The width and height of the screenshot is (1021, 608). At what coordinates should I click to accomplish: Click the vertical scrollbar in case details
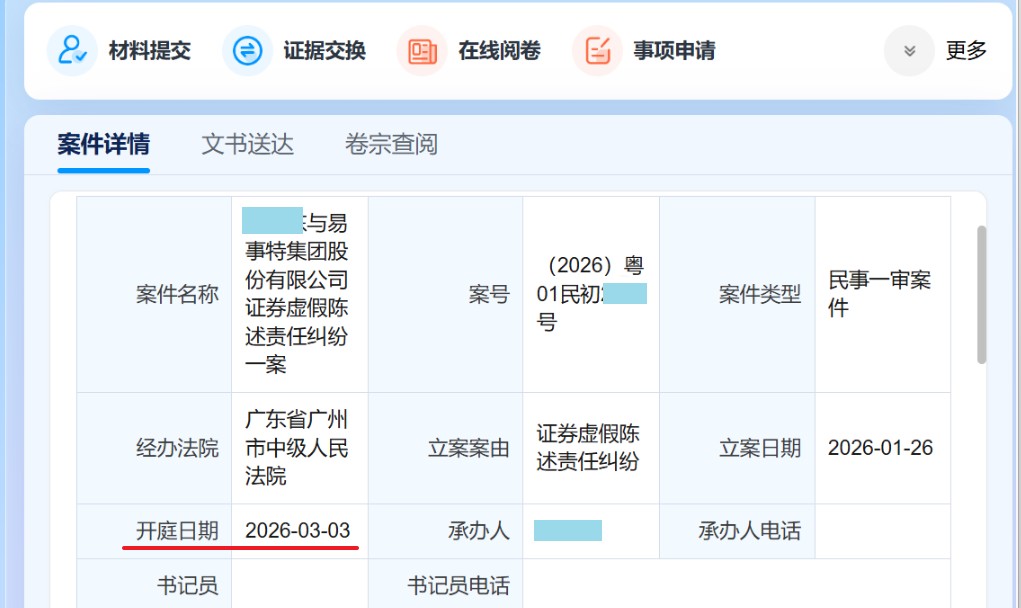tap(981, 294)
